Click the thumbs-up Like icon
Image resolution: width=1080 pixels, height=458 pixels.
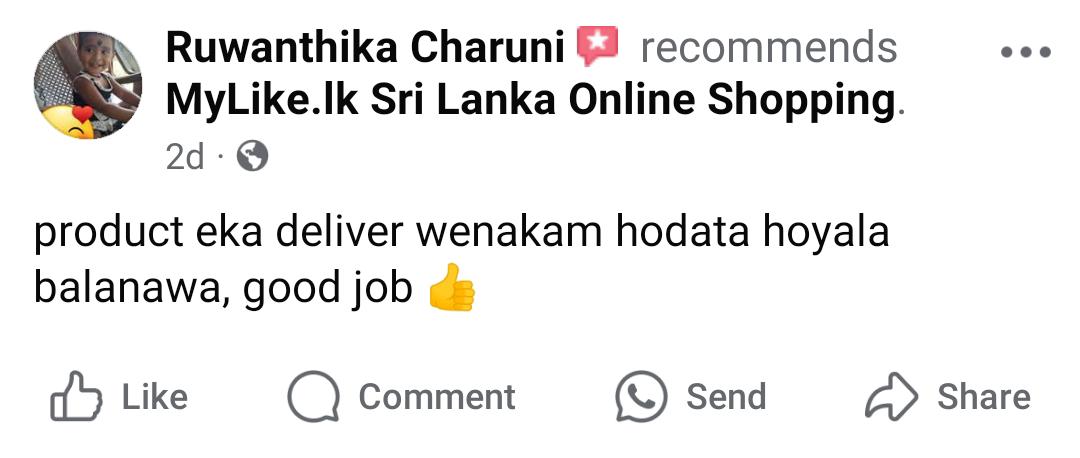(x=76, y=396)
